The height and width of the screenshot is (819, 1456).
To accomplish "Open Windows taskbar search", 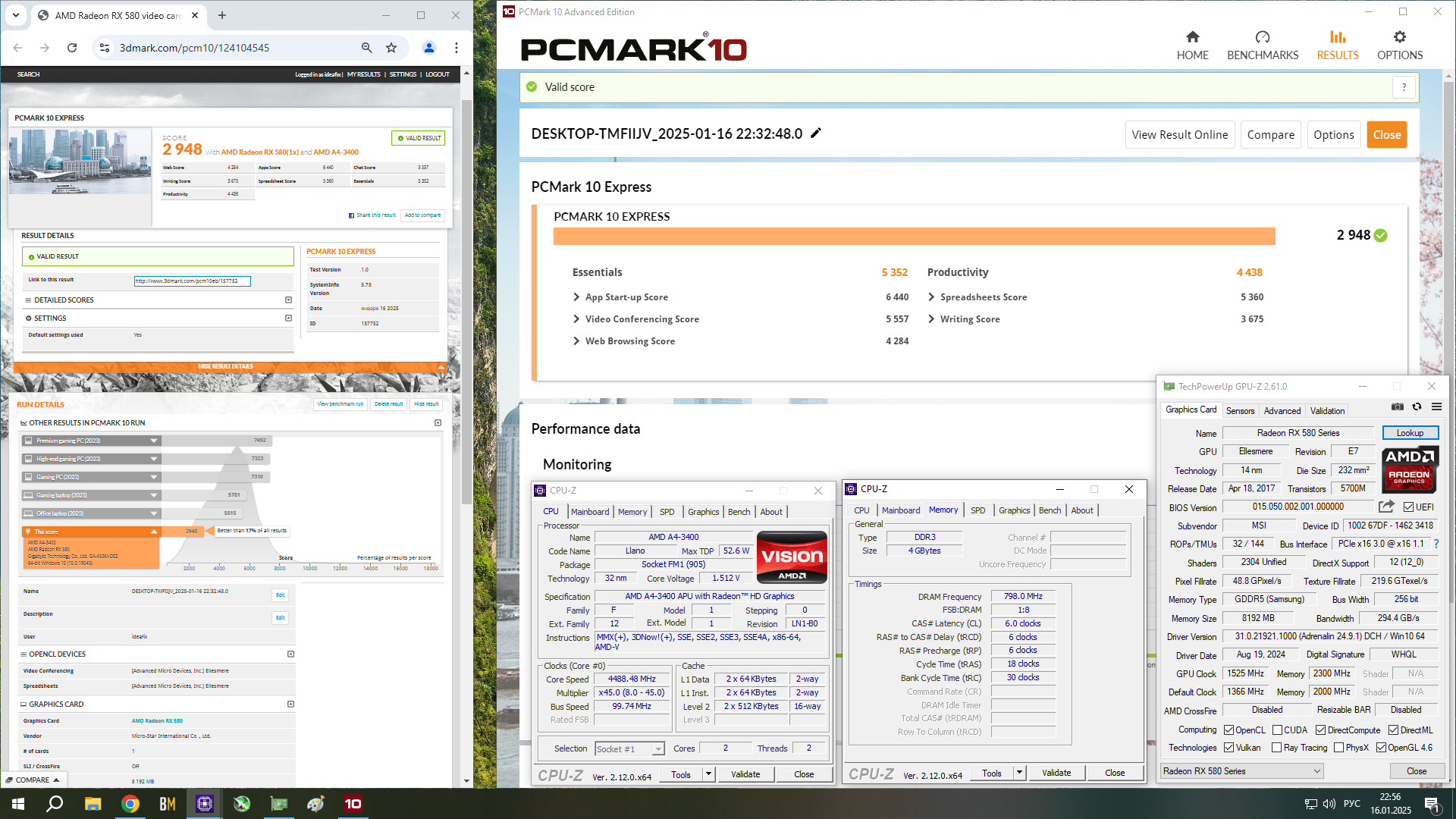I will tap(55, 804).
